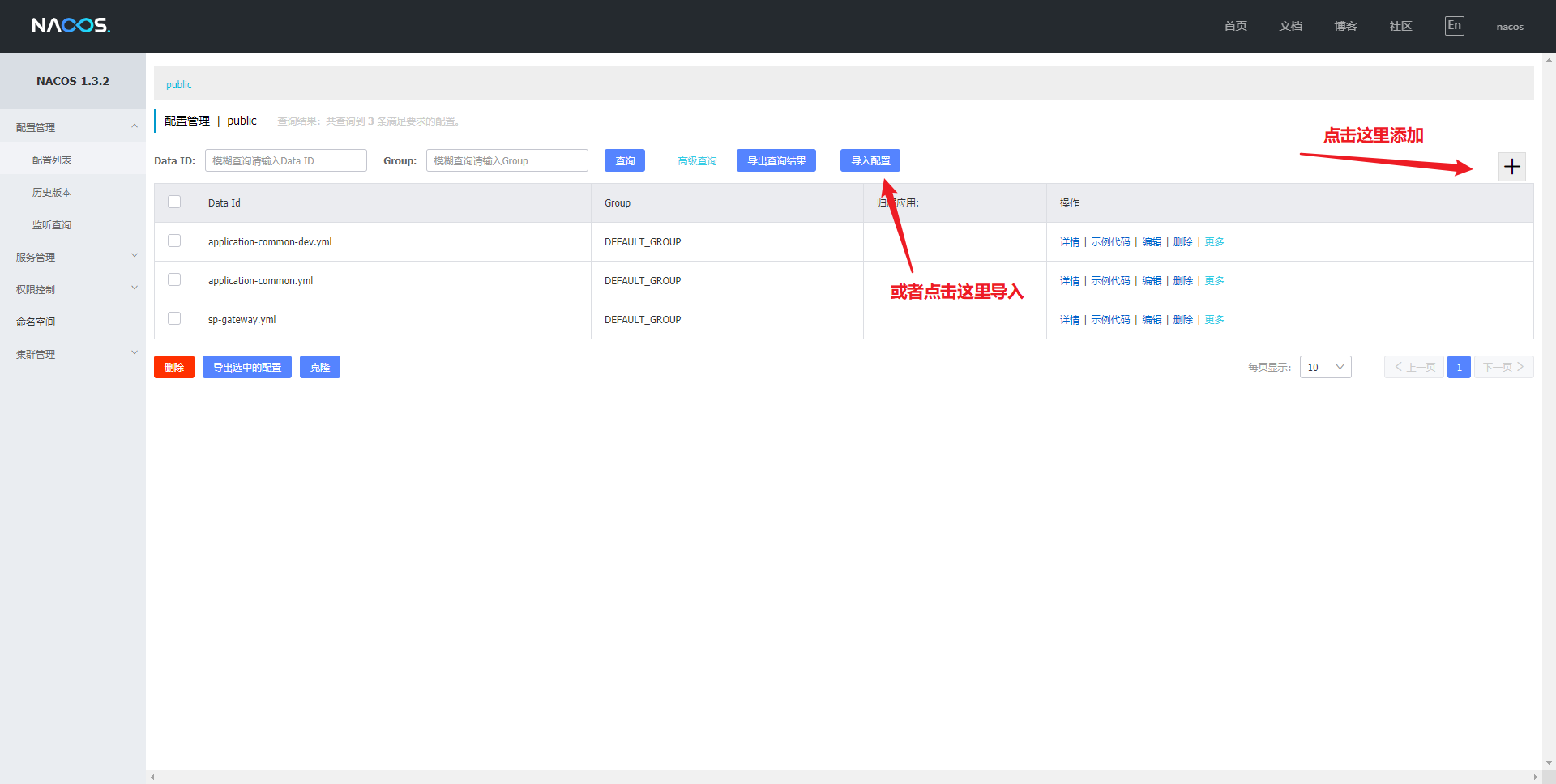Viewport: 1556px width, 784px height.
Task: Expand the 集群管理 sidebar section
Action: (73, 354)
